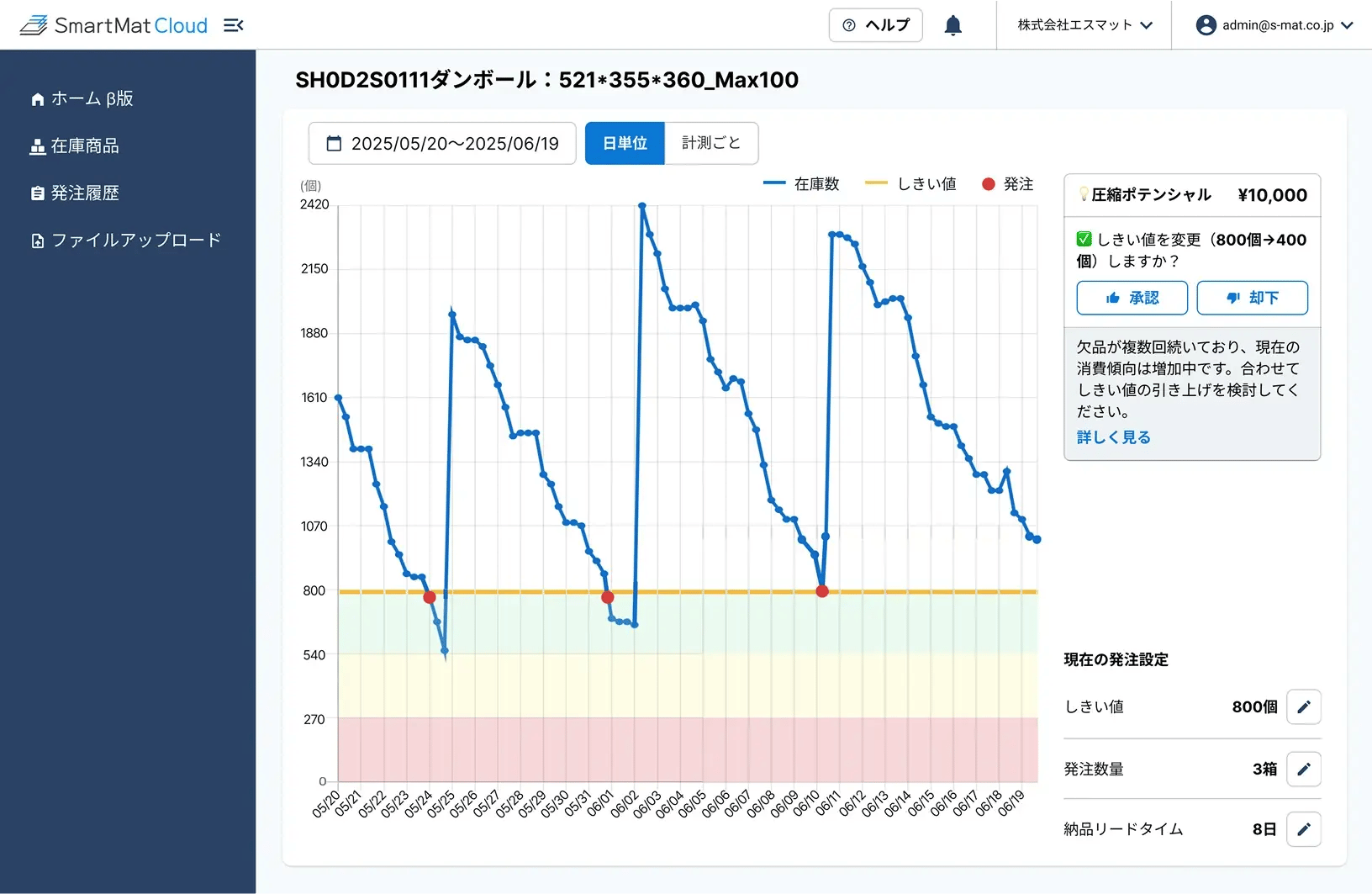Edit the しきい値 threshold setting via pencil icon
This screenshot has width=1372, height=894.
point(1304,706)
